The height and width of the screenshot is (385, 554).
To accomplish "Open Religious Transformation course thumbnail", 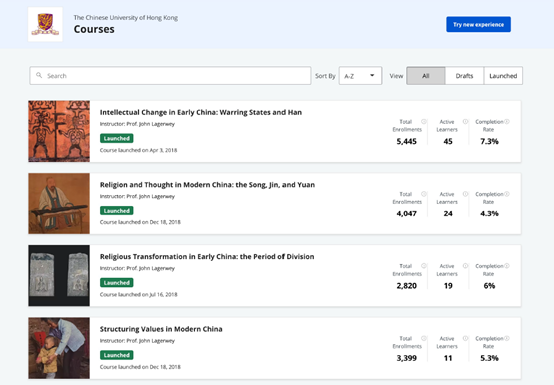I will click(59, 276).
